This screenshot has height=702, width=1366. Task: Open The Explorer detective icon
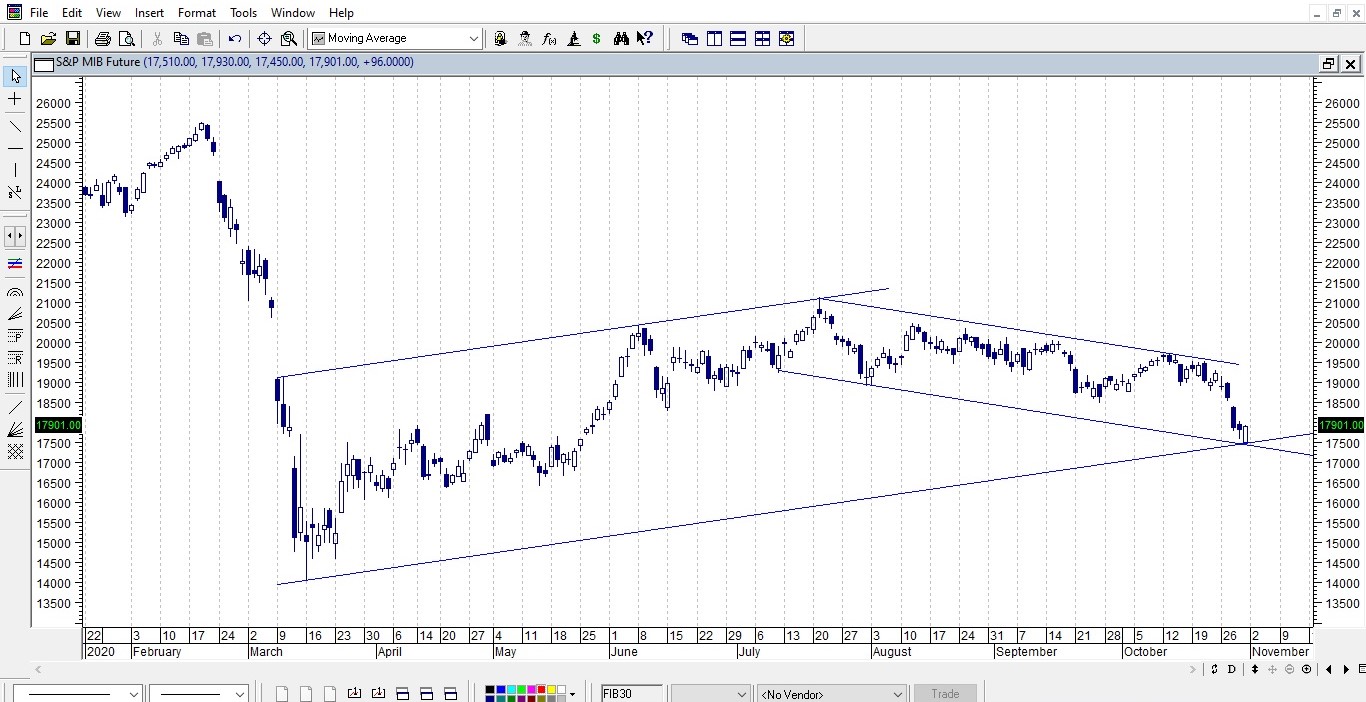point(525,38)
